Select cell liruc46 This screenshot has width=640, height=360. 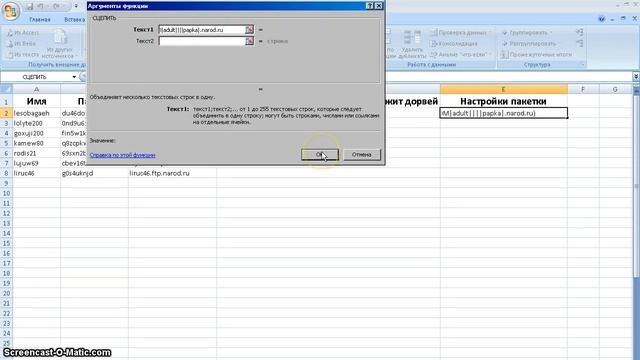pyautogui.click(x=36, y=173)
